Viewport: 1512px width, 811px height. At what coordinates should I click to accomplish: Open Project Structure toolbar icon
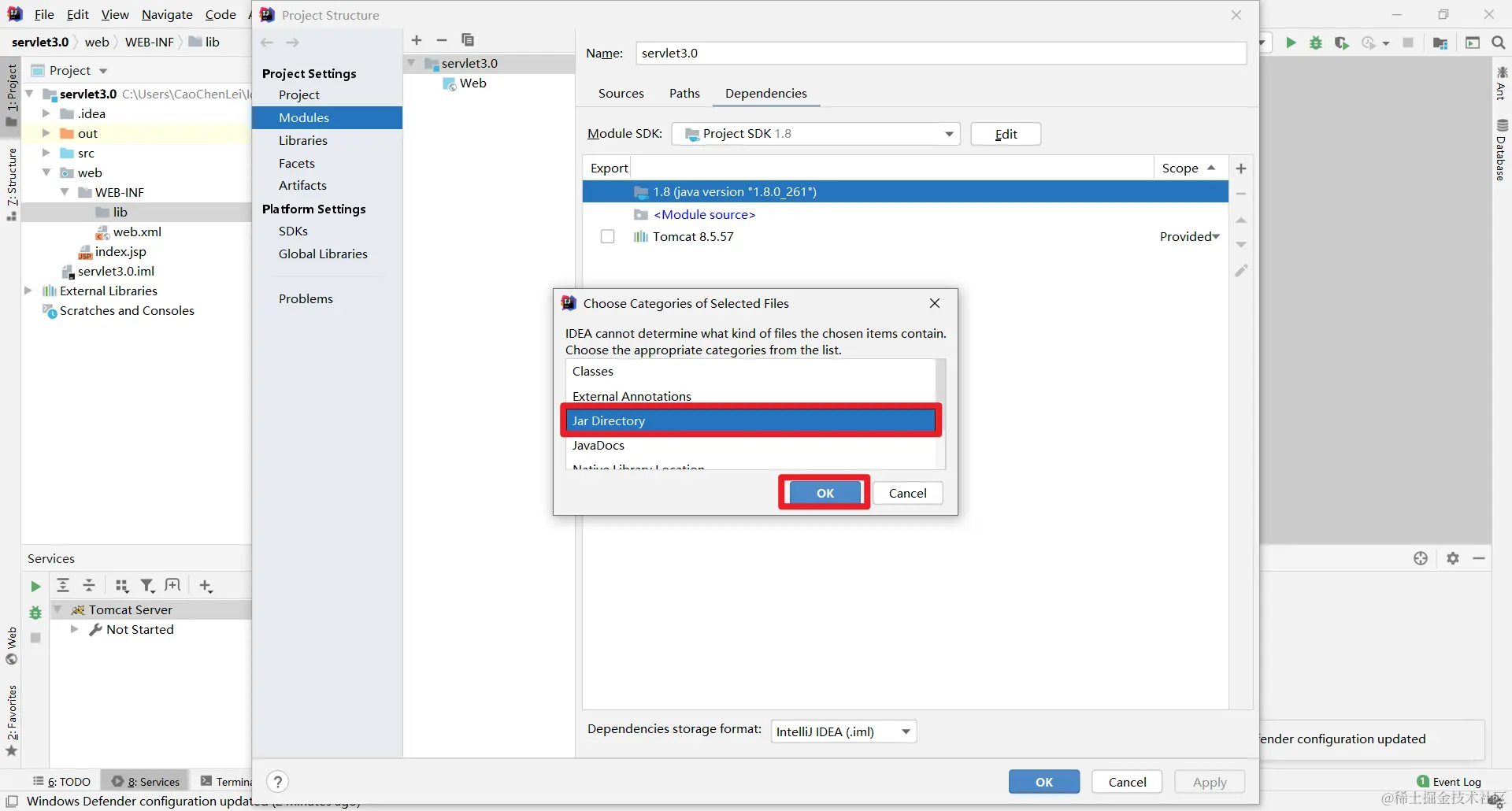pyautogui.click(x=1440, y=43)
